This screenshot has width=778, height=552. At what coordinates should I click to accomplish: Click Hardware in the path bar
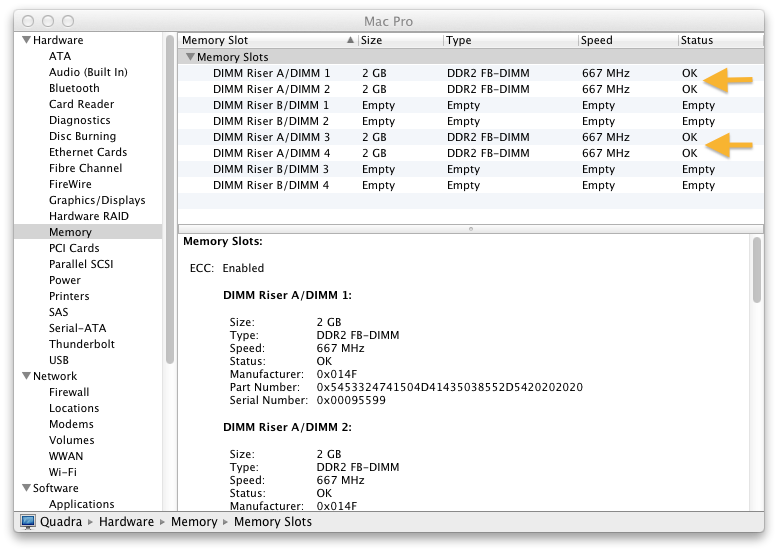point(127,522)
